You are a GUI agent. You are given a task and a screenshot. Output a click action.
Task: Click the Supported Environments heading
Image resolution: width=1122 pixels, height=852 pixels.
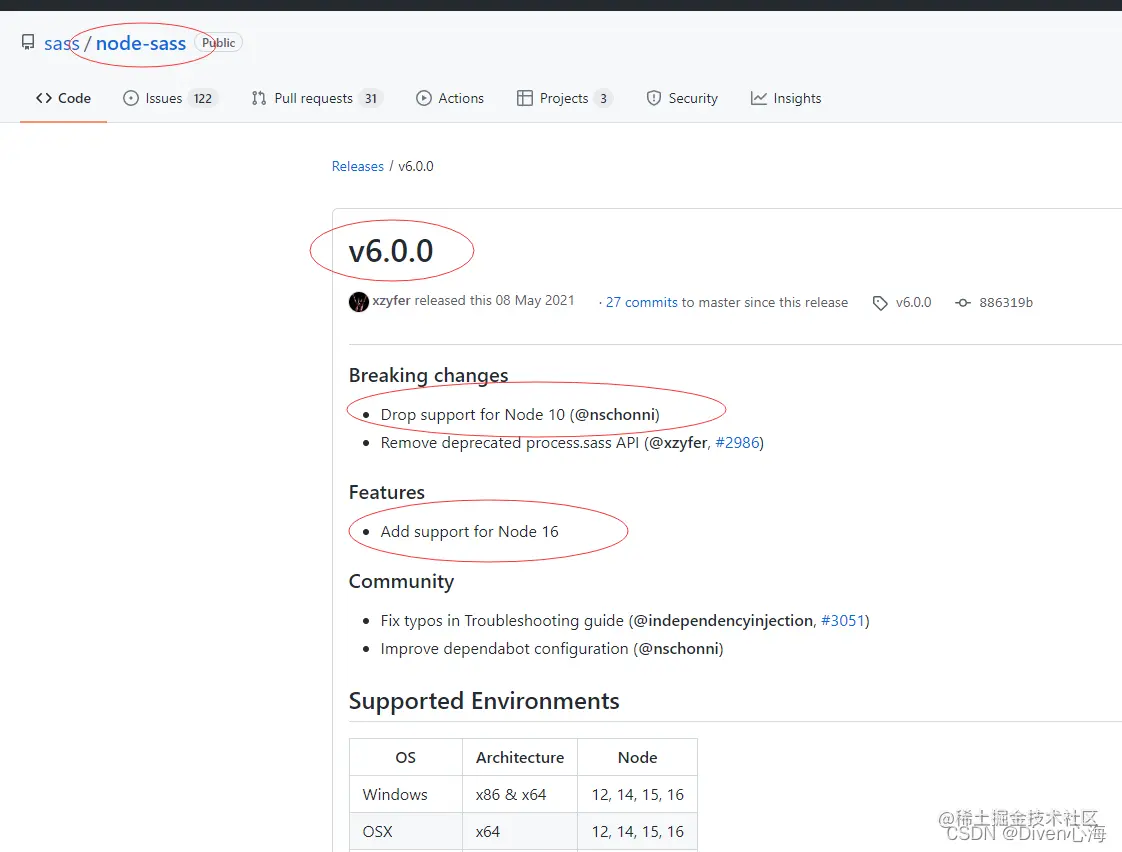[484, 701]
